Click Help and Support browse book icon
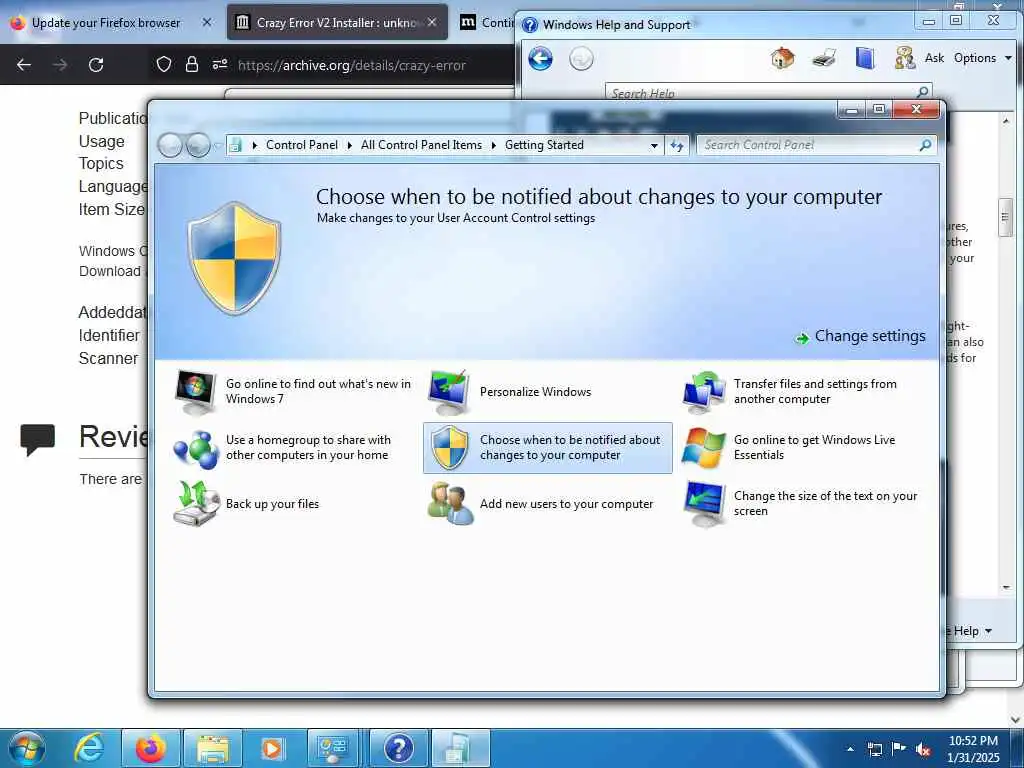 (x=865, y=58)
